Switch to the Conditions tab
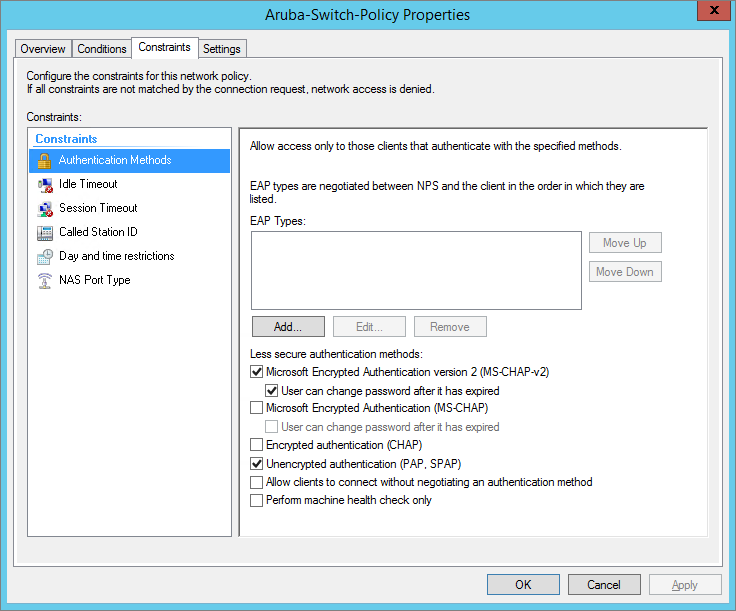 [x=102, y=49]
